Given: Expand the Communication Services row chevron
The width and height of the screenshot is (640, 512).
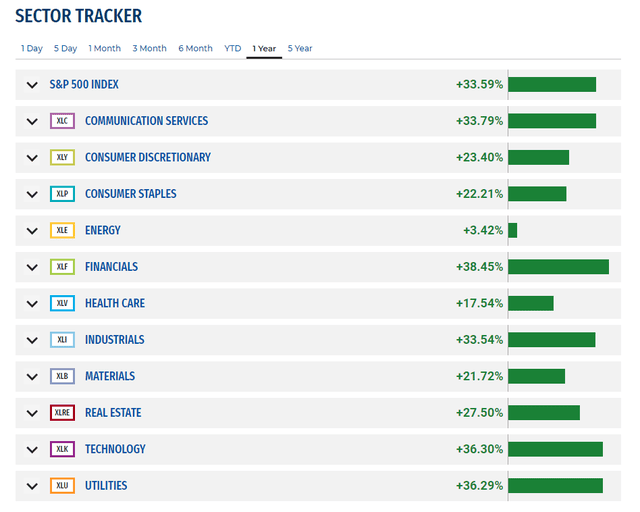Looking at the screenshot, I should coord(32,122).
